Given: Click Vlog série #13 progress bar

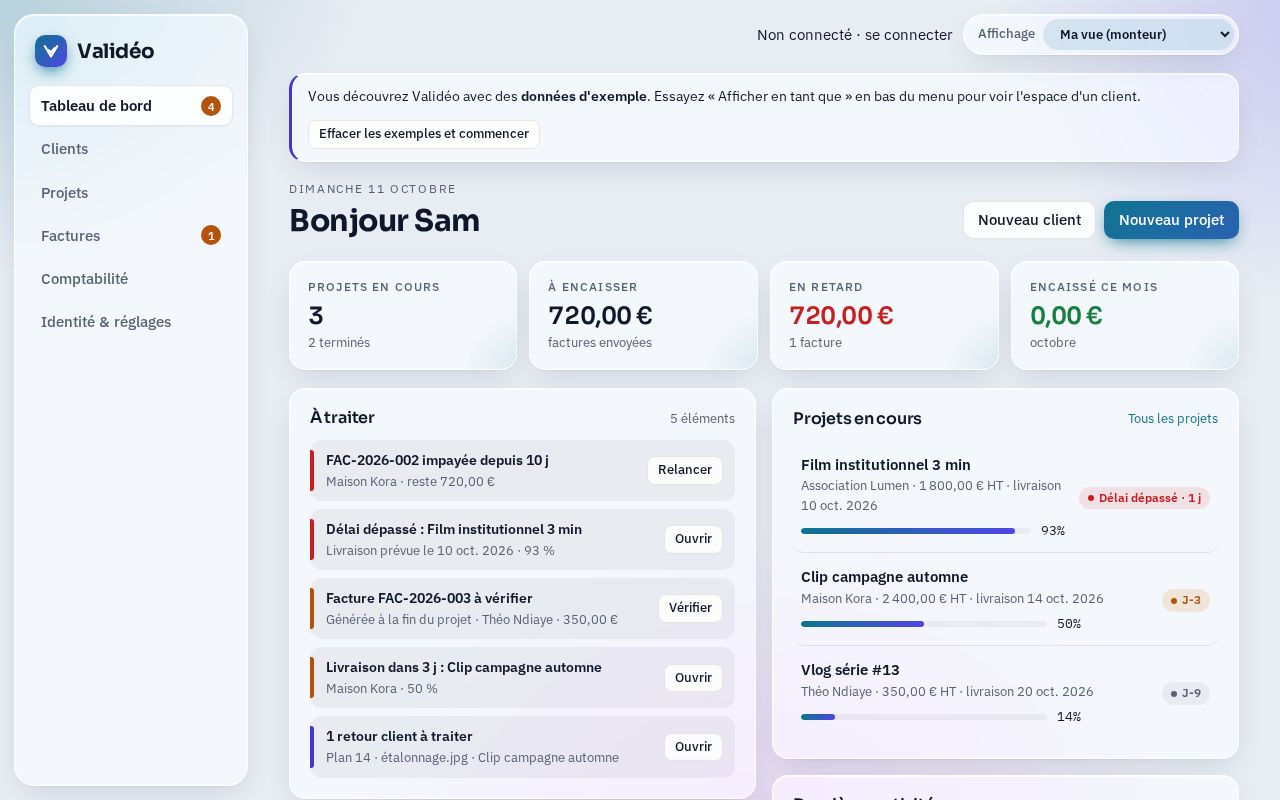Looking at the screenshot, I should coord(924,717).
